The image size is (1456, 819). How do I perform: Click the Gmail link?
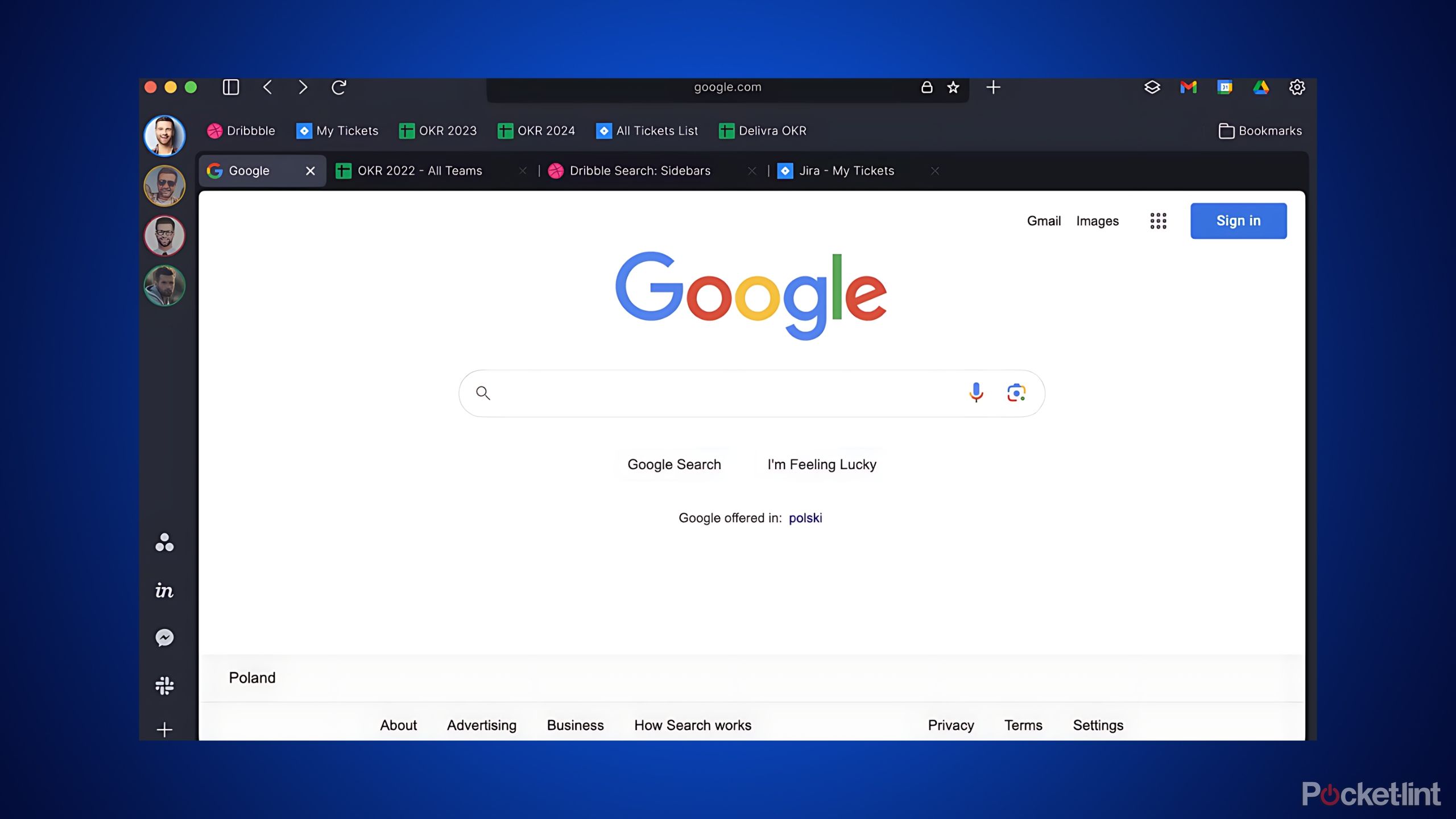pyautogui.click(x=1044, y=220)
